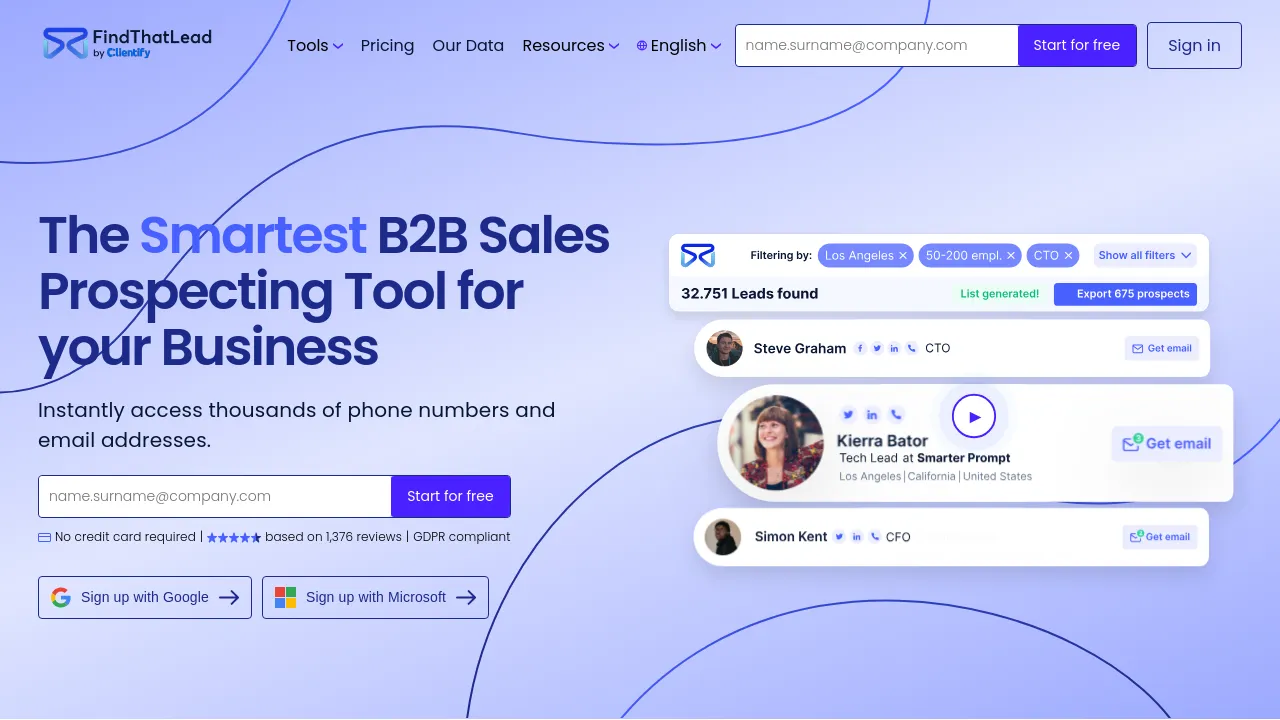Focus the email field in the navigation bar
Screen dimensions: 1280x720
coord(877,45)
